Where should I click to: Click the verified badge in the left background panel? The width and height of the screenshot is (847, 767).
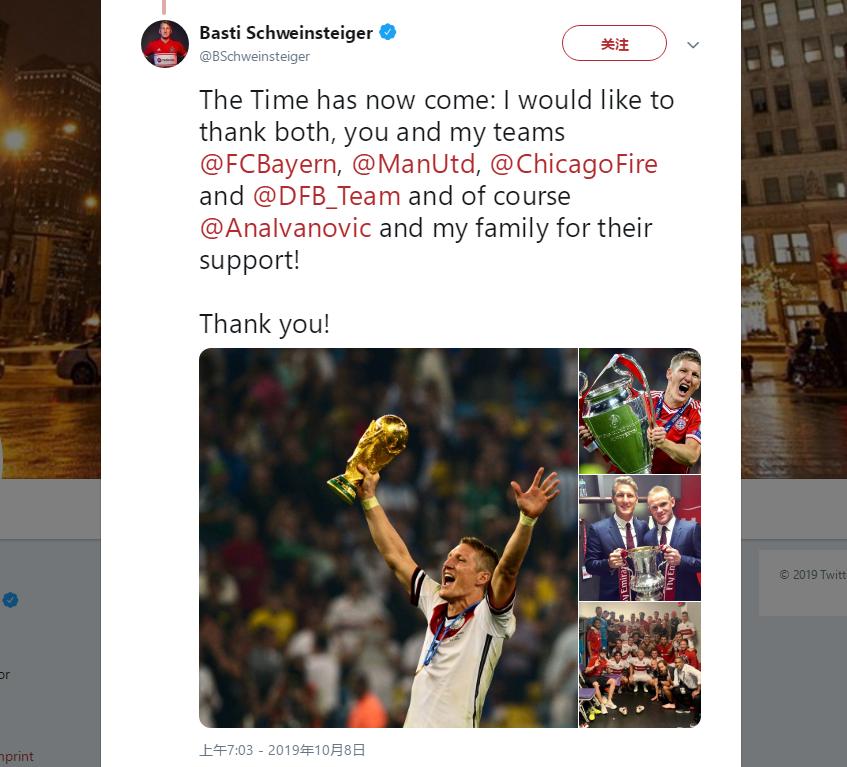10,601
